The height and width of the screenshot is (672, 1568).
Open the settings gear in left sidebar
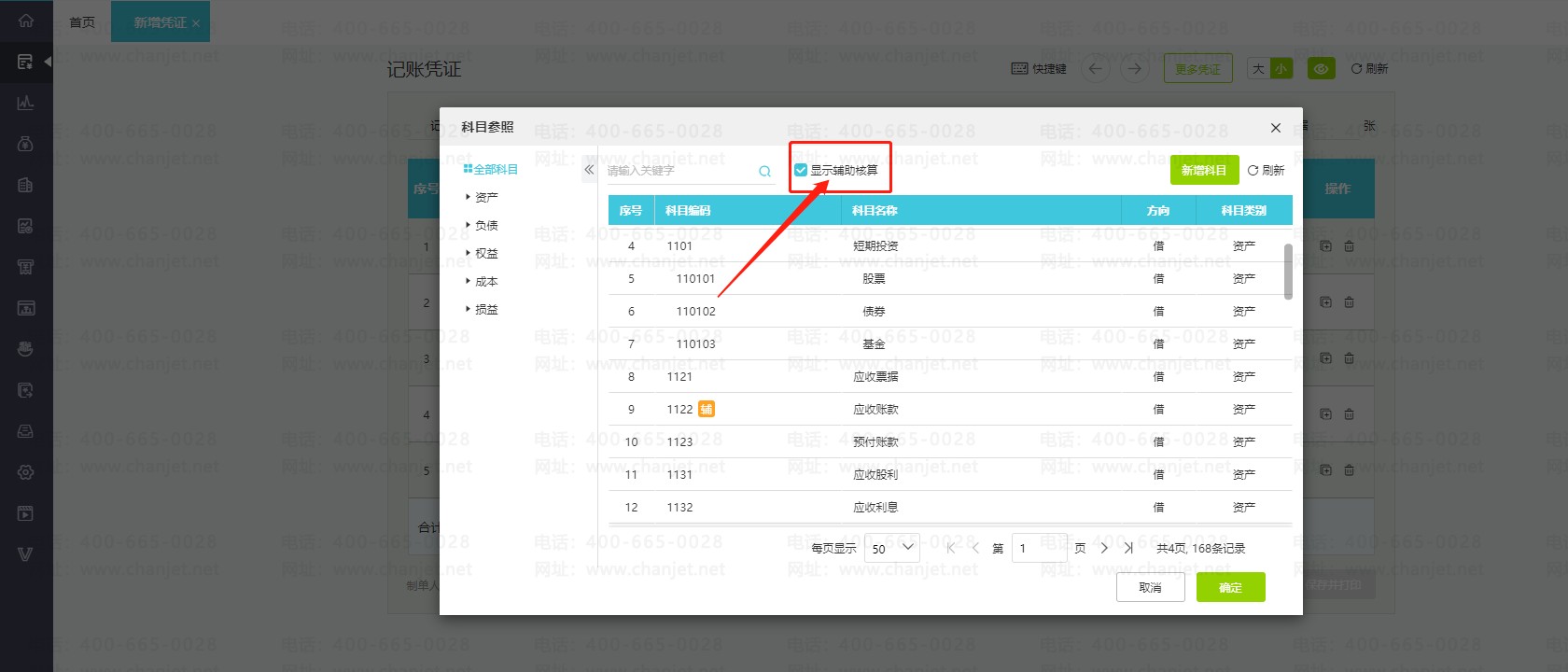click(x=25, y=472)
